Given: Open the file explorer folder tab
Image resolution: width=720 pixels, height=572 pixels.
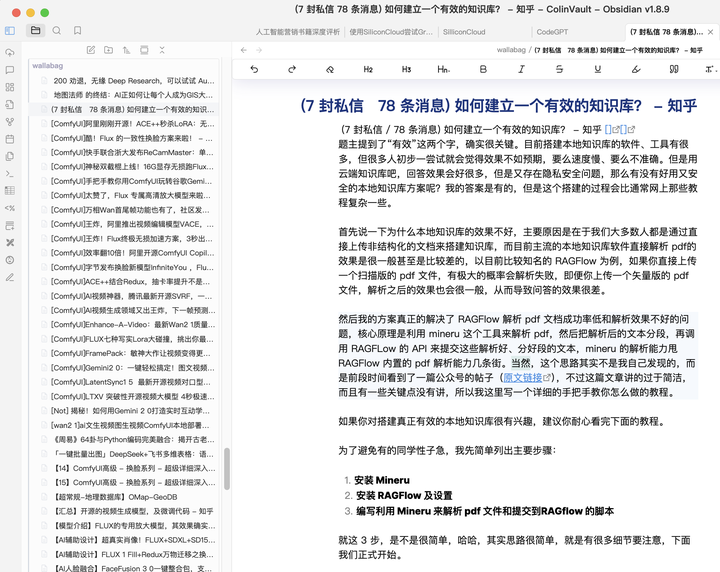Looking at the screenshot, I should (x=35, y=31).
